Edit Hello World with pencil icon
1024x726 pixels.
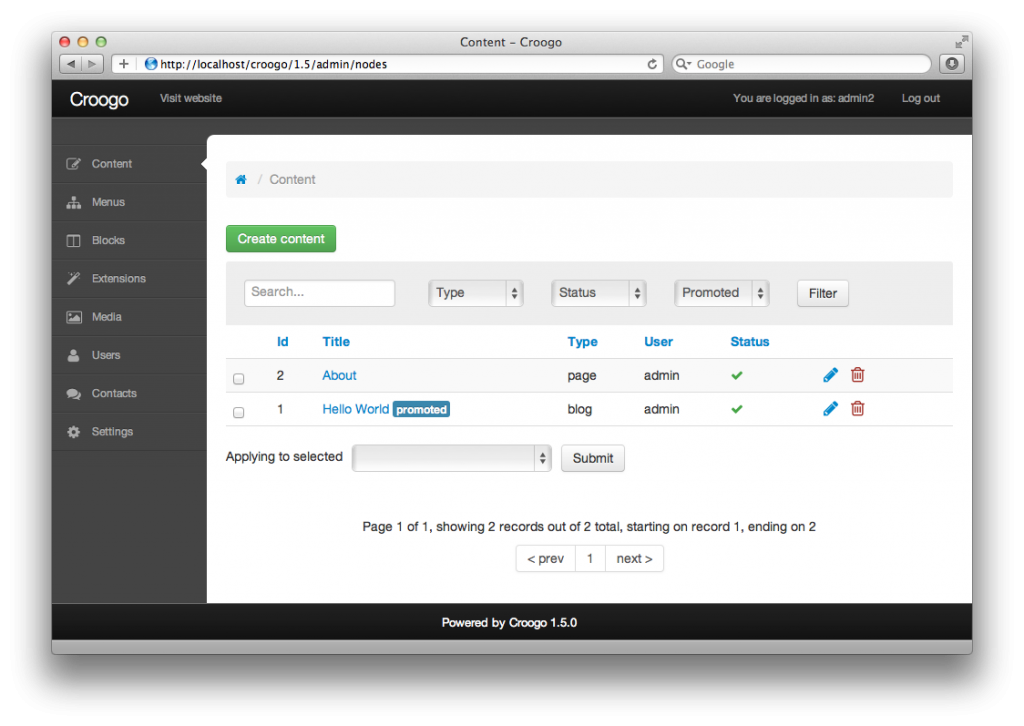click(830, 409)
